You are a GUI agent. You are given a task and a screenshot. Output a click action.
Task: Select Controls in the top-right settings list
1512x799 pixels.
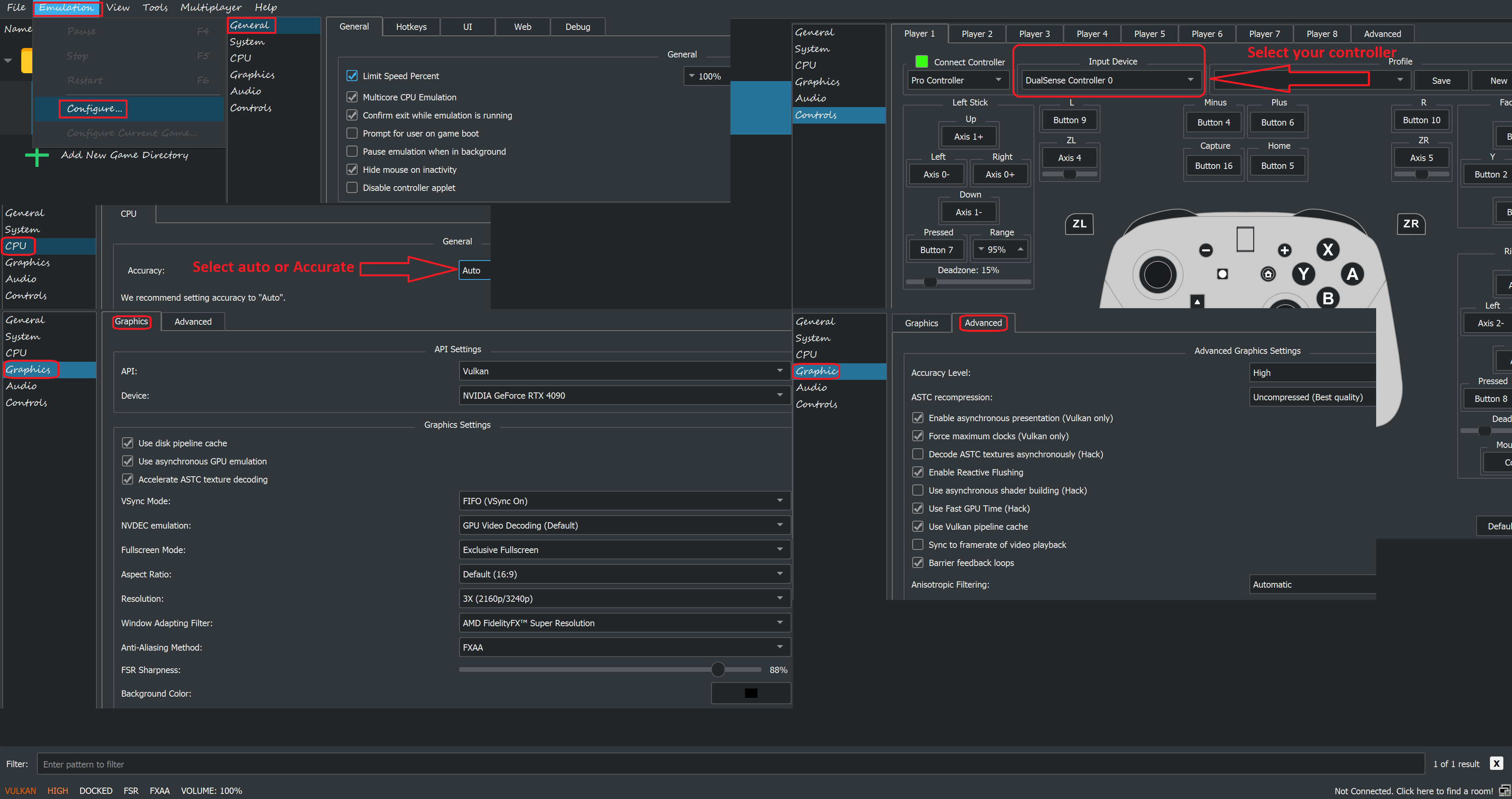tap(839, 115)
